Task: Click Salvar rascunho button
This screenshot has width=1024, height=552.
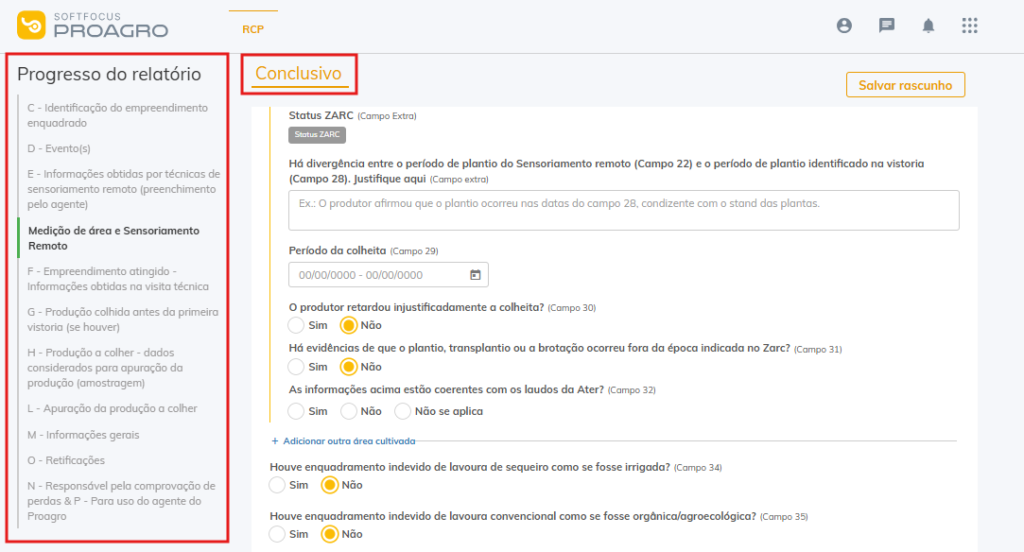Action: click(x=905, y=85)
